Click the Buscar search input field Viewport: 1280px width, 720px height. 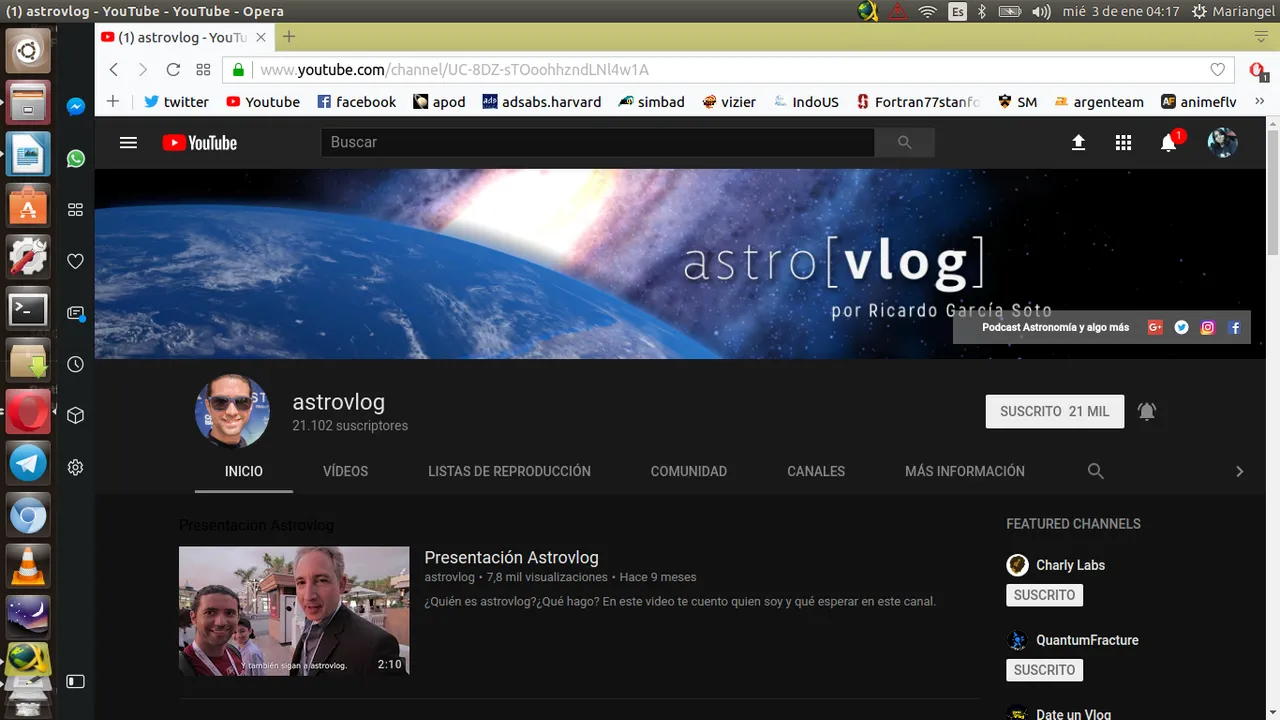598,143
